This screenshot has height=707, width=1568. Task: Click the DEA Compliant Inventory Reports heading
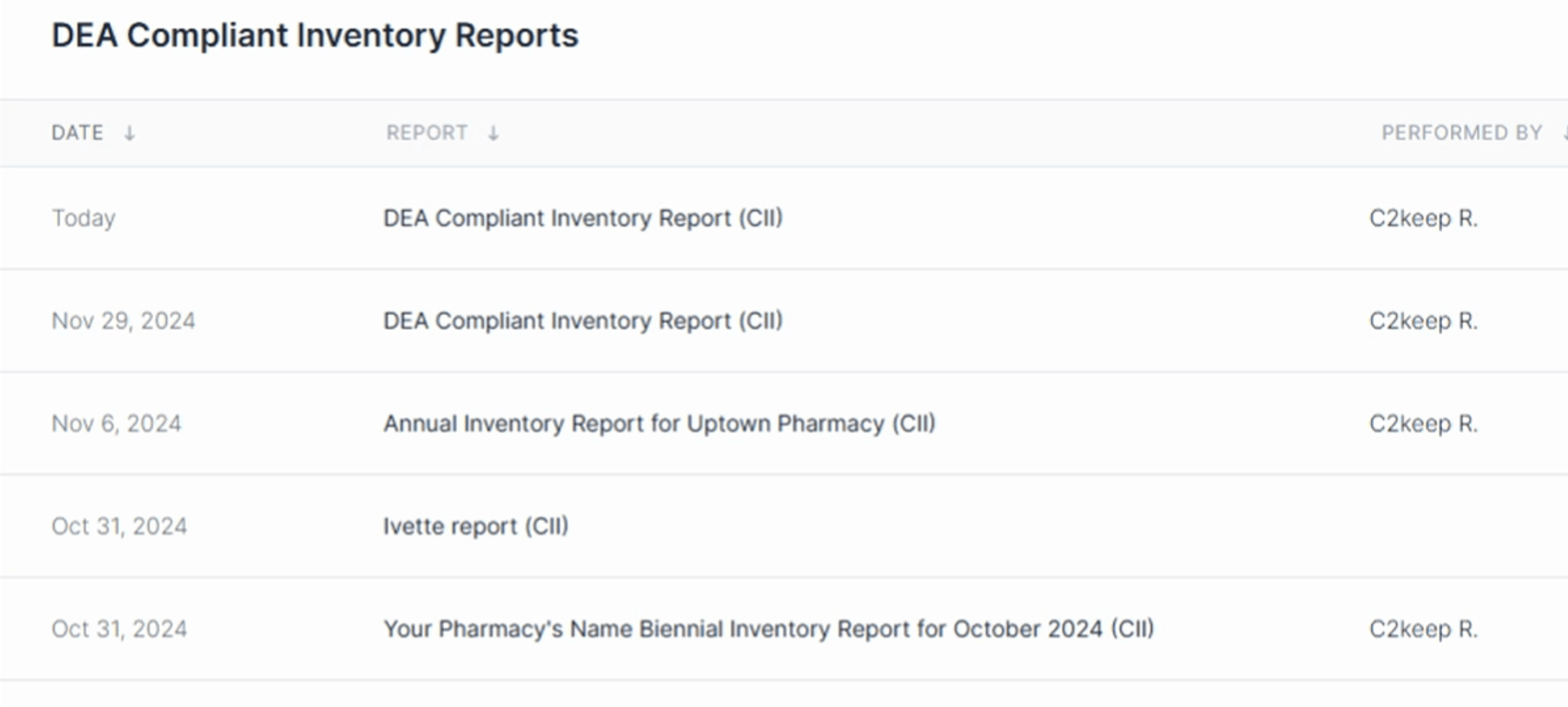click(x=315, y=35)
